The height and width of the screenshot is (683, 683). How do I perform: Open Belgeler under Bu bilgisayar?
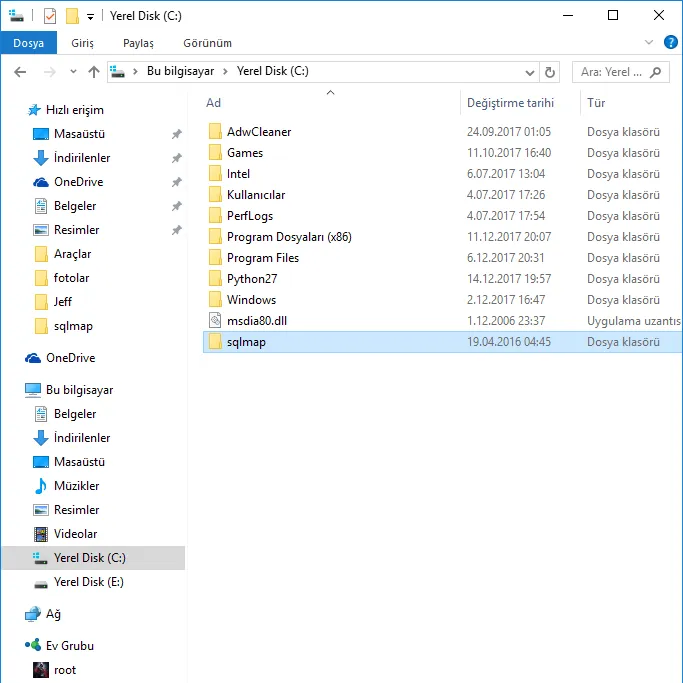[x=75, y=414]
